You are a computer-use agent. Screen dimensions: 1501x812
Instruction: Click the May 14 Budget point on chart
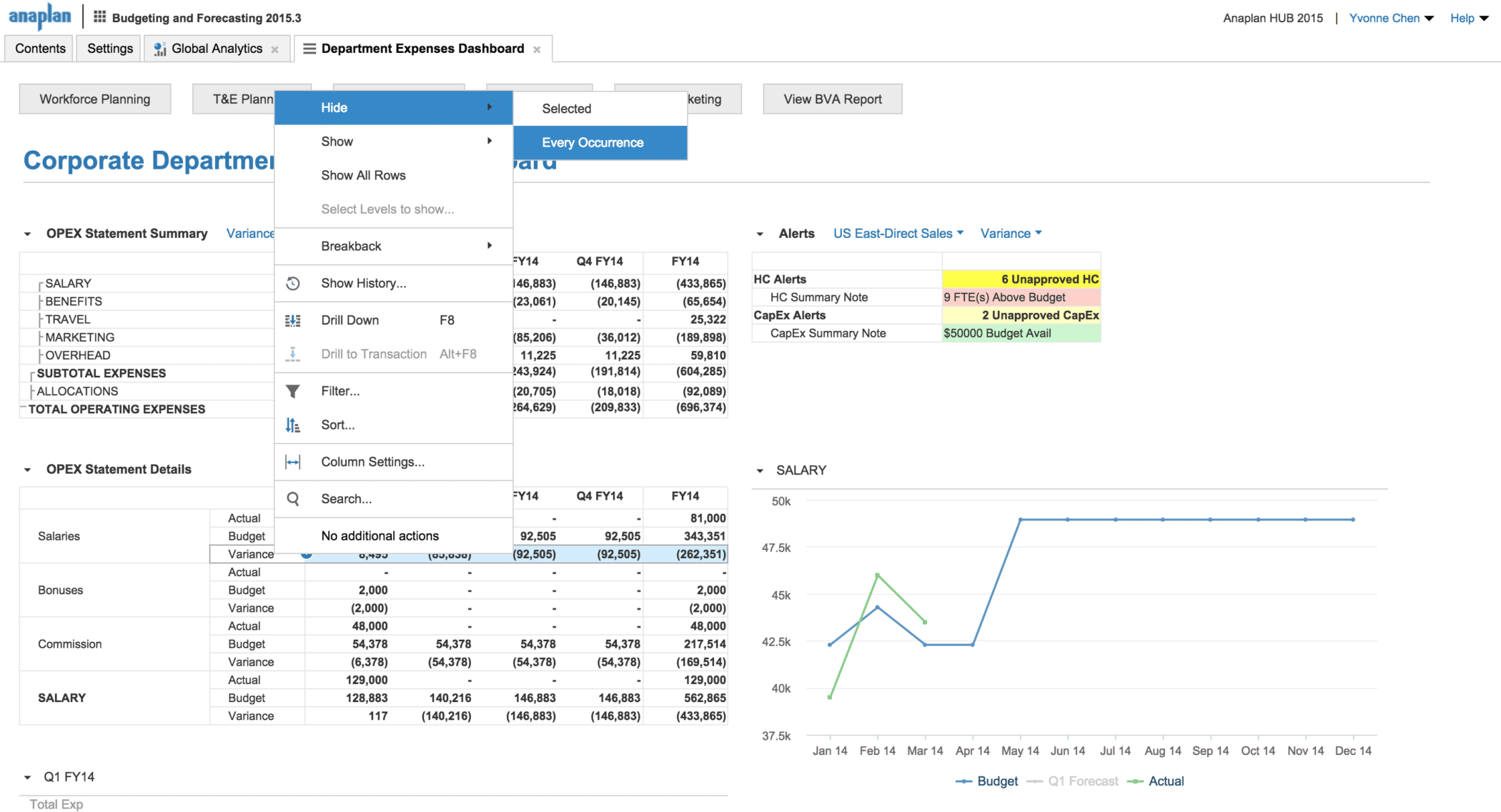[x=1020, y=520]
